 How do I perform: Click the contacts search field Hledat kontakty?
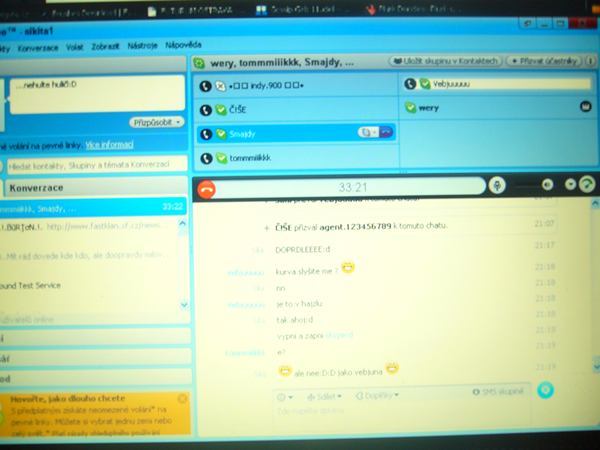tap(97, 165)
